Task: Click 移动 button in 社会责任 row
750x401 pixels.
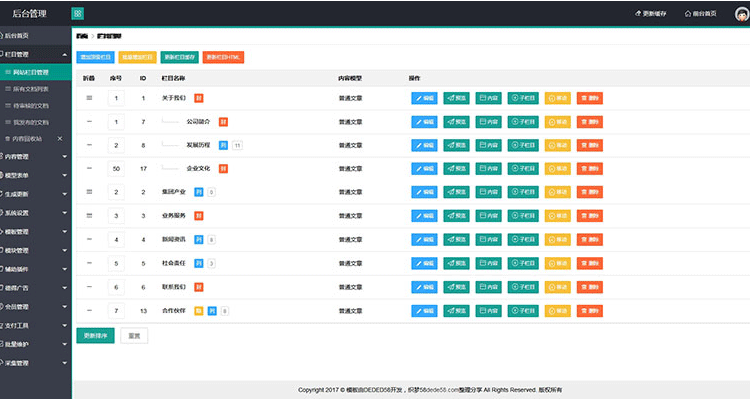Action: pyautogui.click(x=558, y=263)
